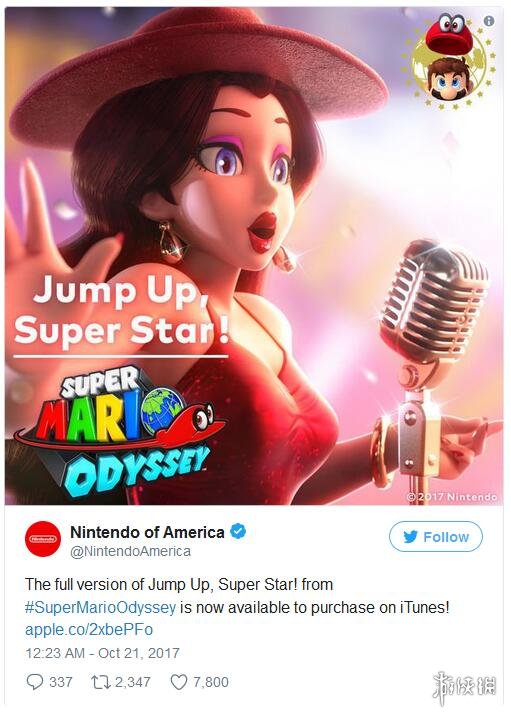
Task: Click the Follow button
Action: (x=436, y=537)
